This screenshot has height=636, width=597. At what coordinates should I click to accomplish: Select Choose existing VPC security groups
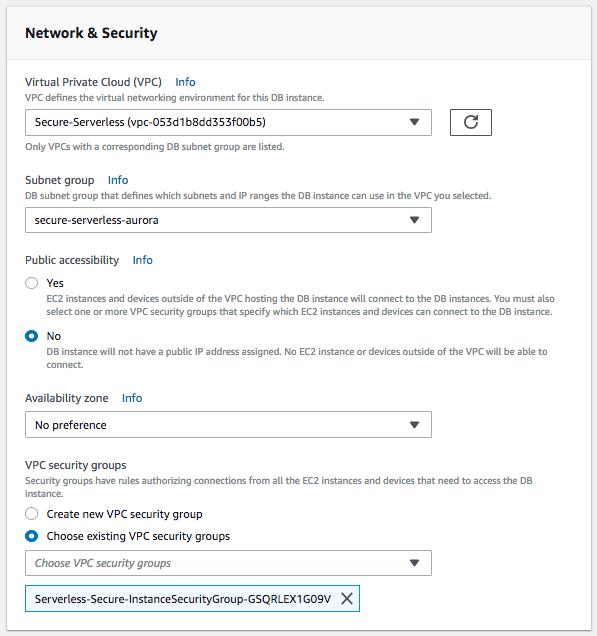pos(32,536)
